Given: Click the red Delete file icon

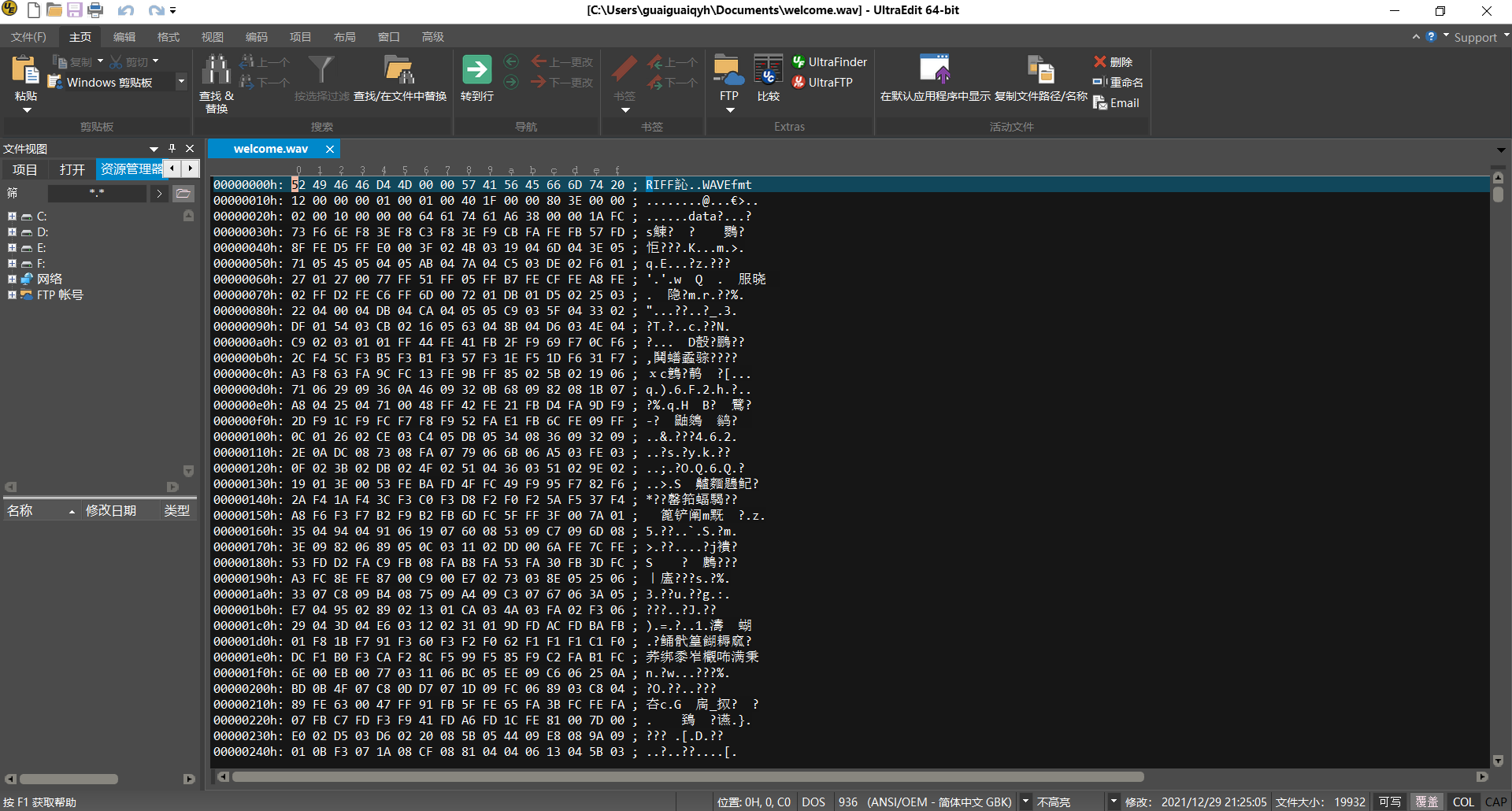Looking at the screenshot, I should (1100, 61).
